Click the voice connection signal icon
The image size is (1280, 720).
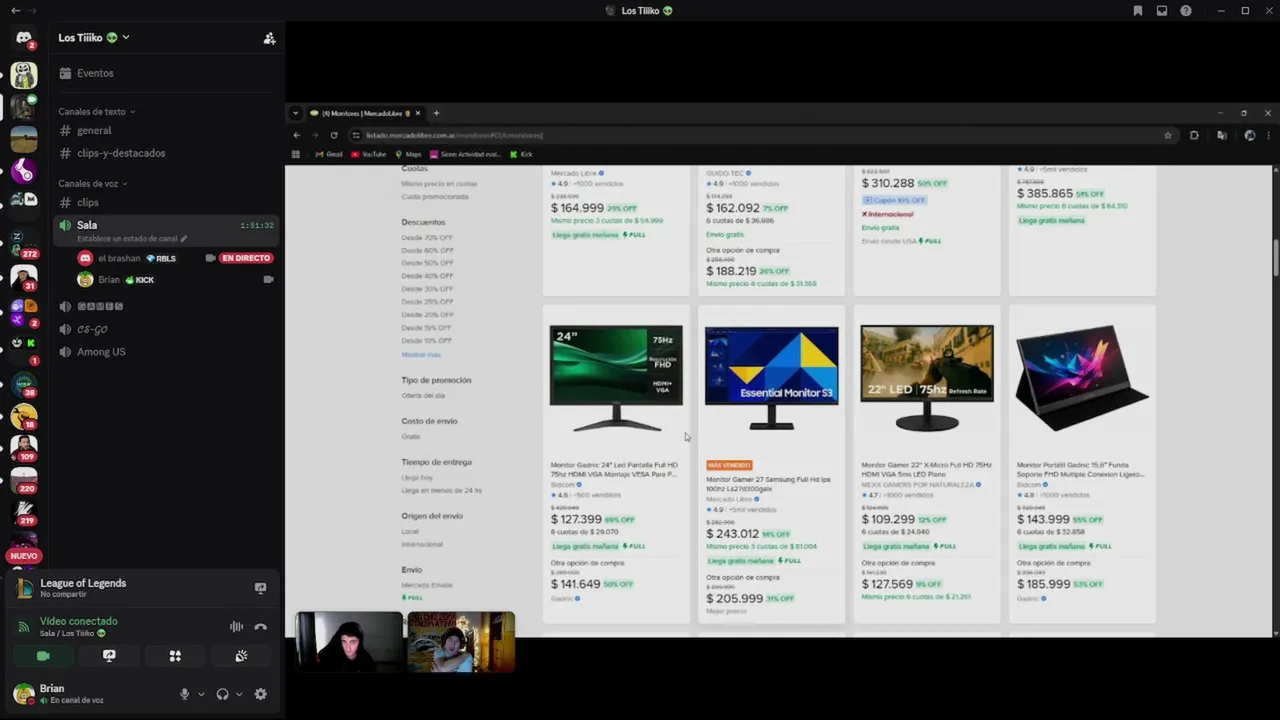tap(24, 627)
